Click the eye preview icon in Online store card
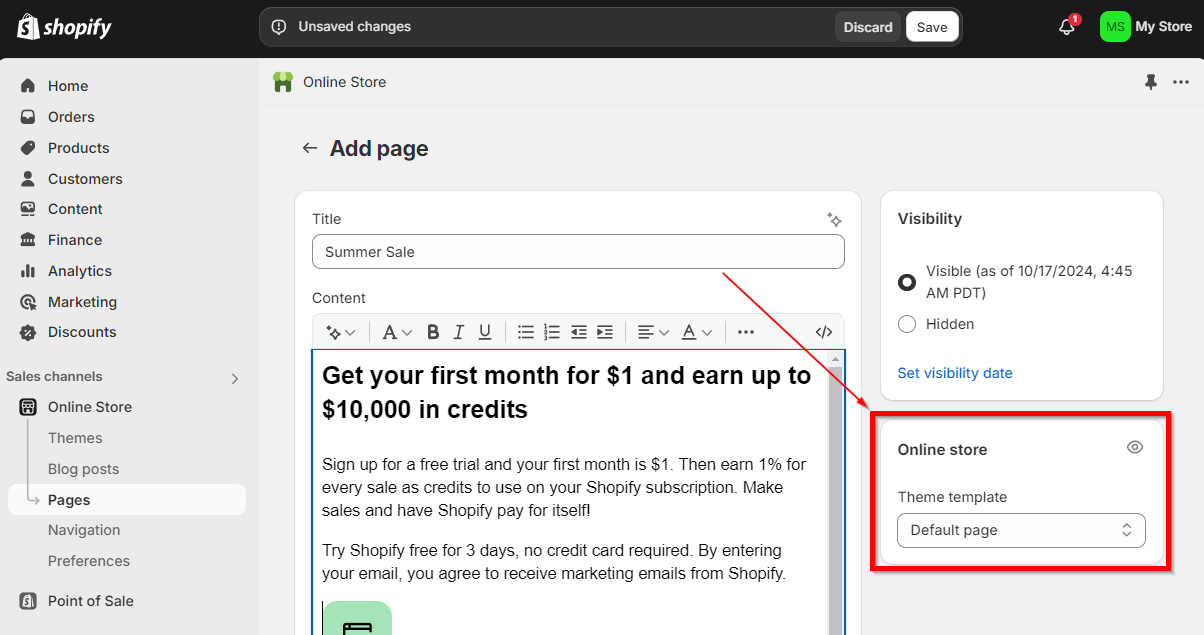 click(1135, 448)
